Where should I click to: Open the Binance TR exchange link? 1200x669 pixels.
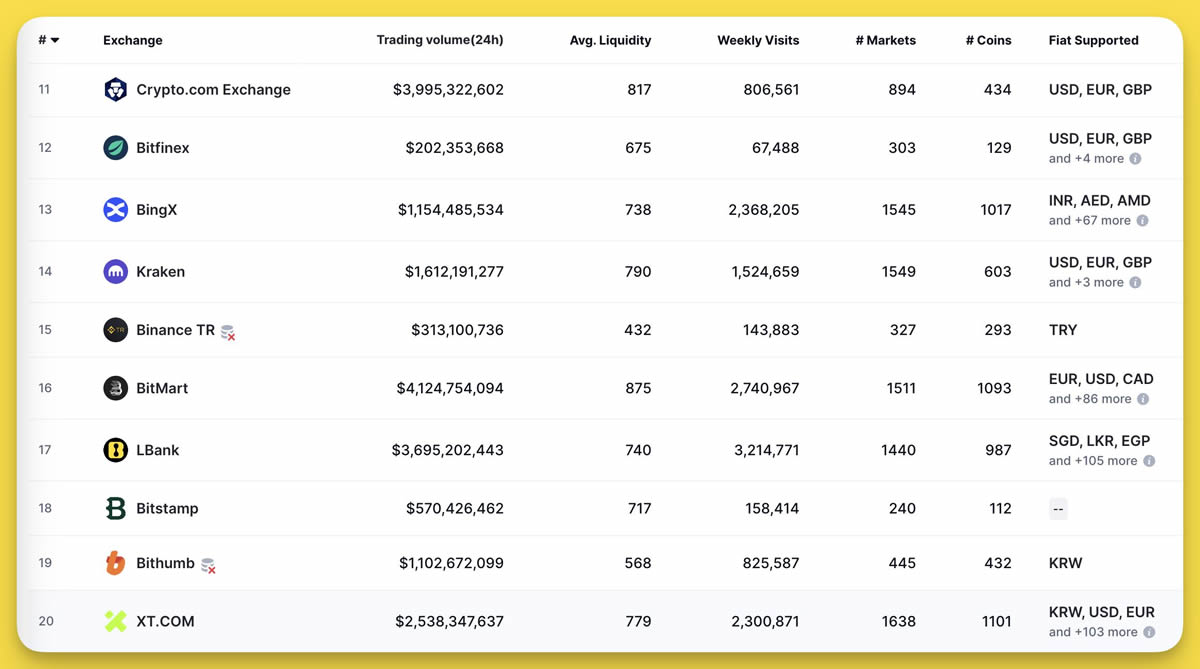click(x=175, y=330)
